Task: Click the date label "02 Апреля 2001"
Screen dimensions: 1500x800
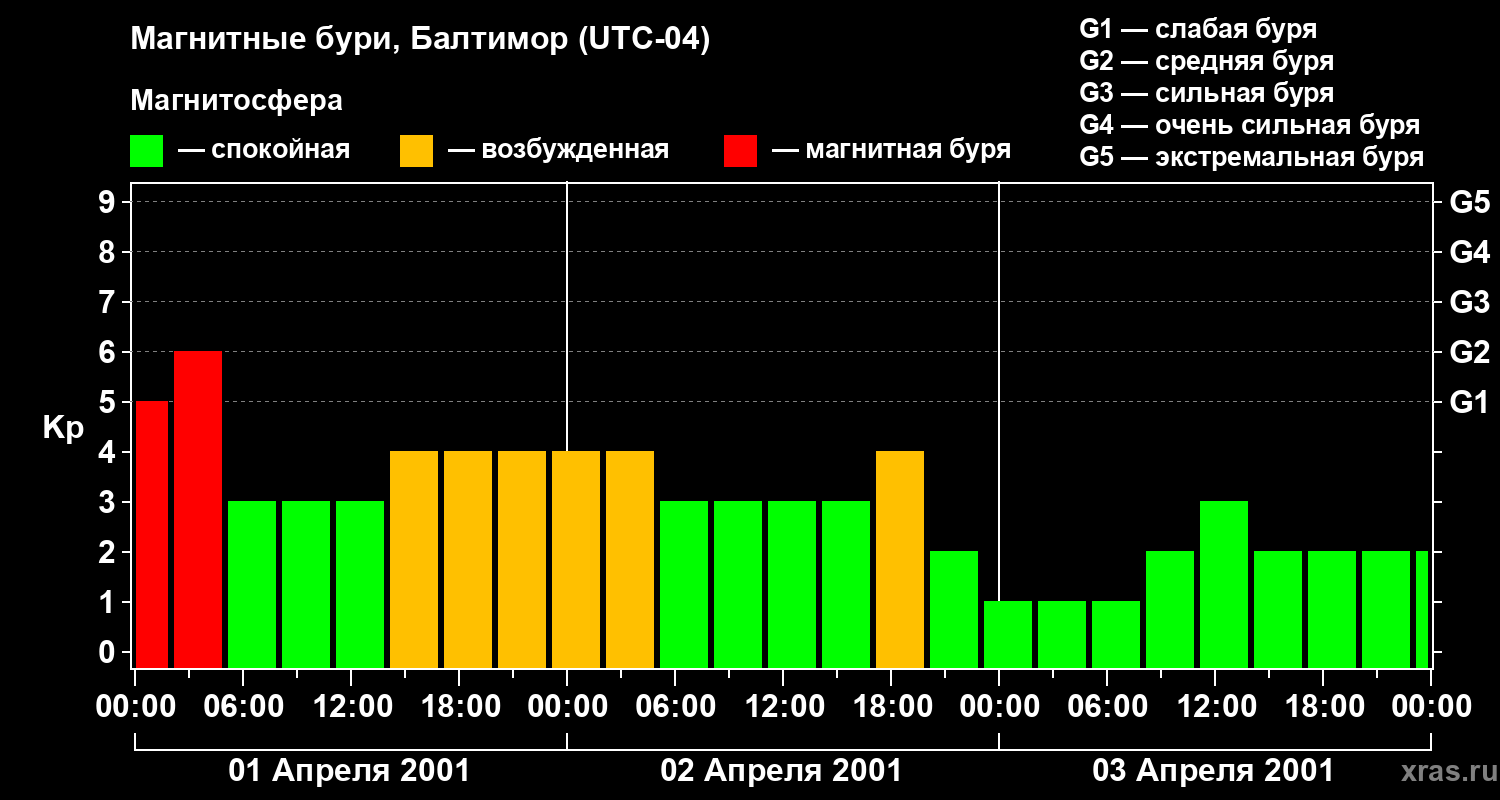Action: 782,771
